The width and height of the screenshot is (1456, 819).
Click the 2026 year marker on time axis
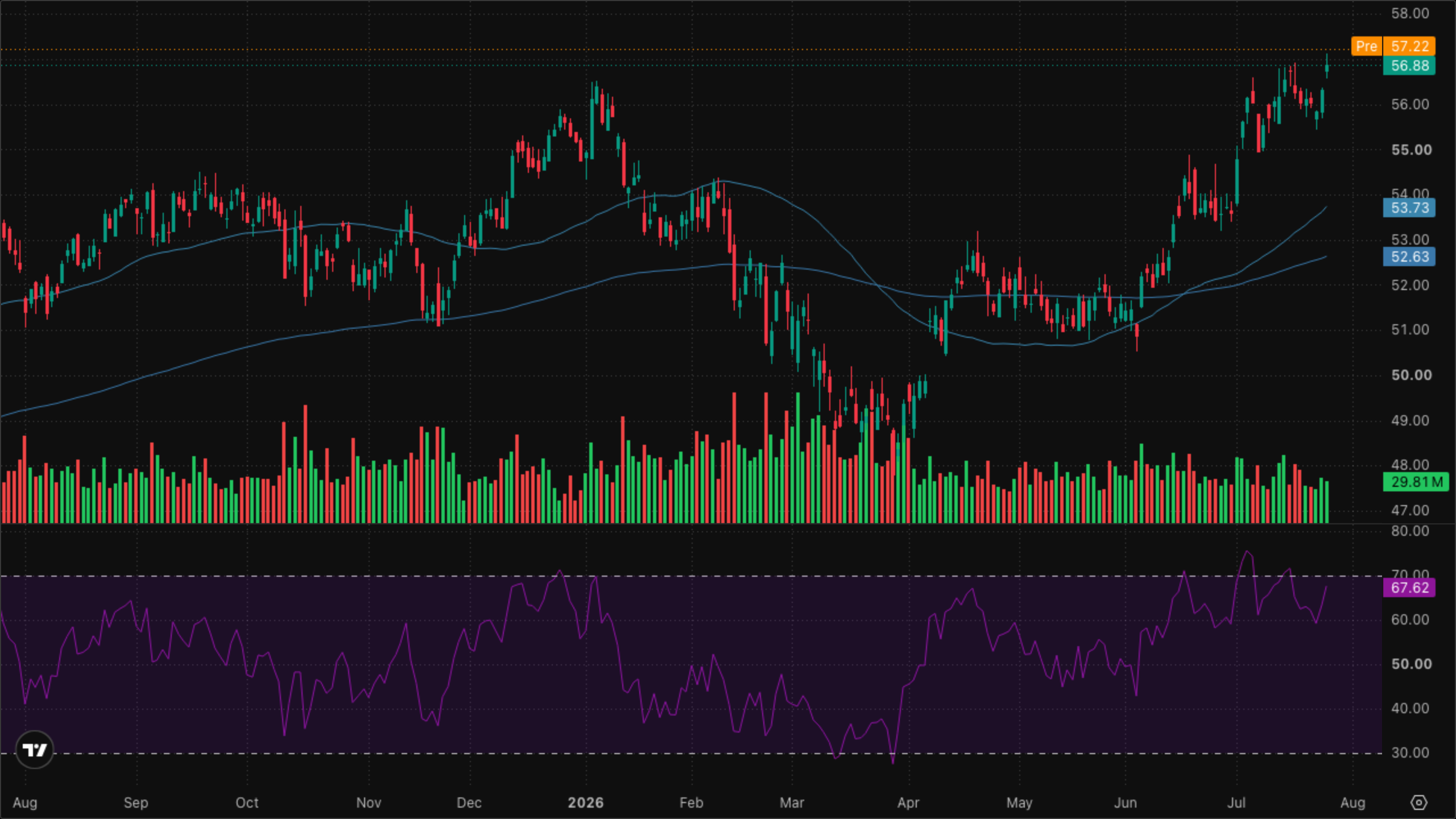586,803
